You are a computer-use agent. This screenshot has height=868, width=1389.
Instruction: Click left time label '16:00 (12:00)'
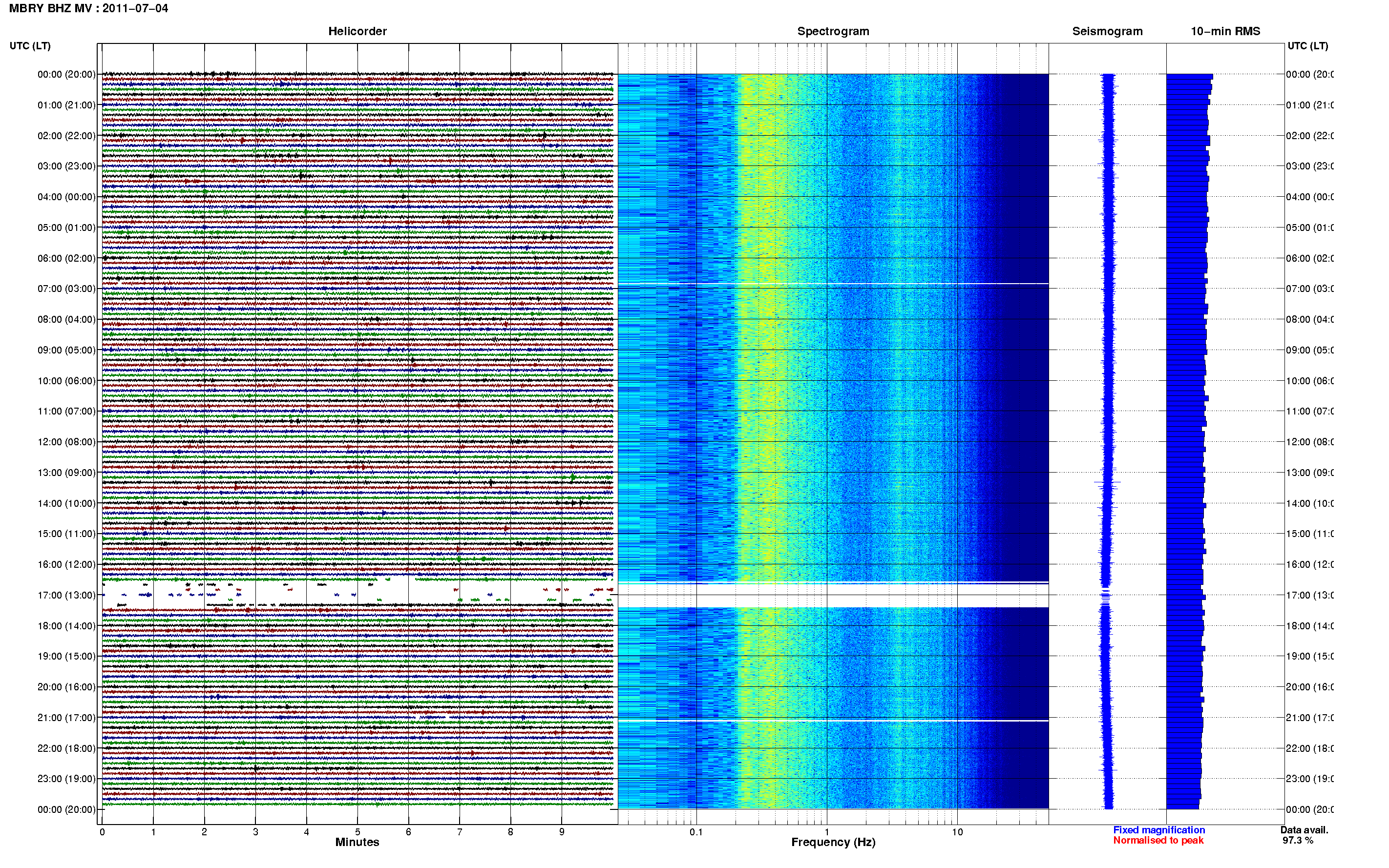(66, 564)
